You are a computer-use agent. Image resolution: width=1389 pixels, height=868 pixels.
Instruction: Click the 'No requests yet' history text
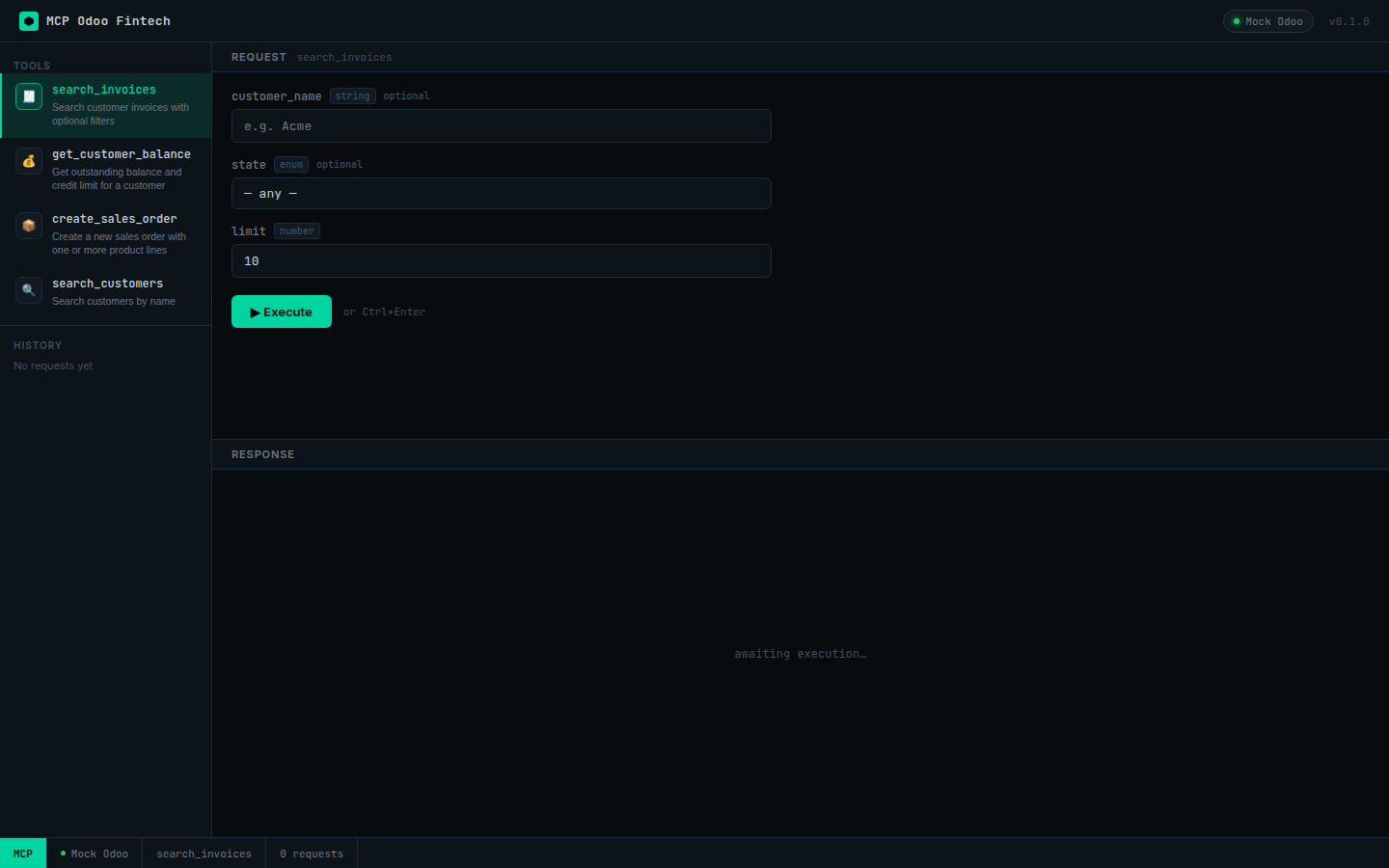53,366
